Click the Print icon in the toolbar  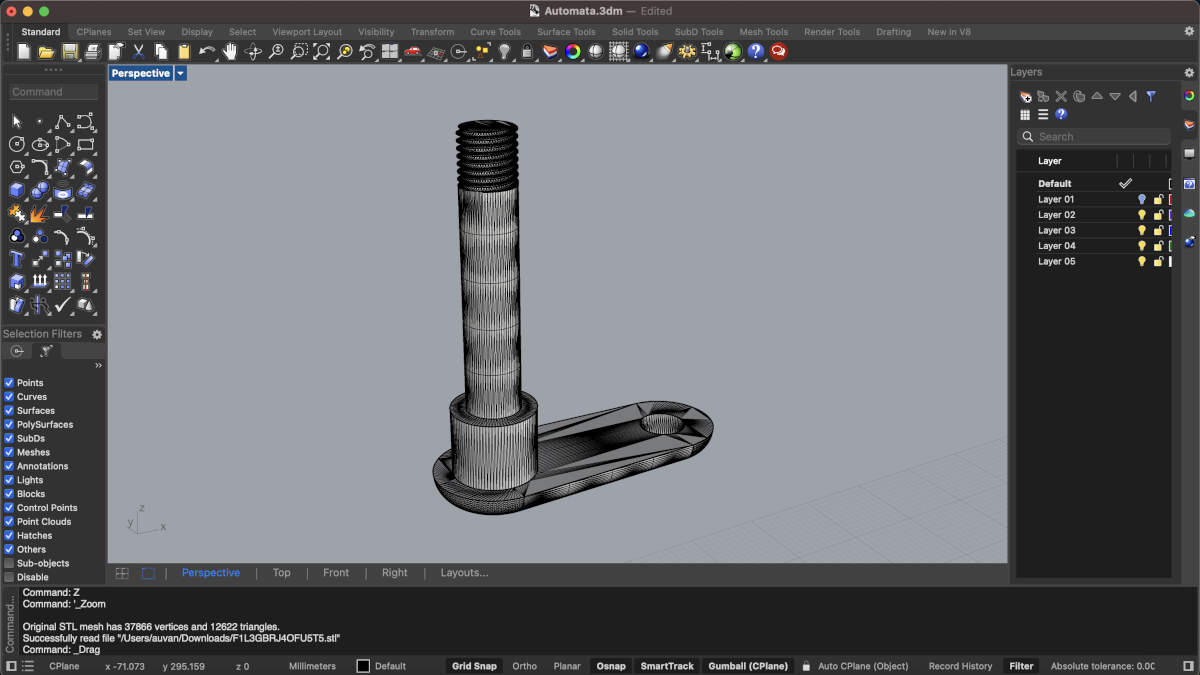click(x=93, y=51)
